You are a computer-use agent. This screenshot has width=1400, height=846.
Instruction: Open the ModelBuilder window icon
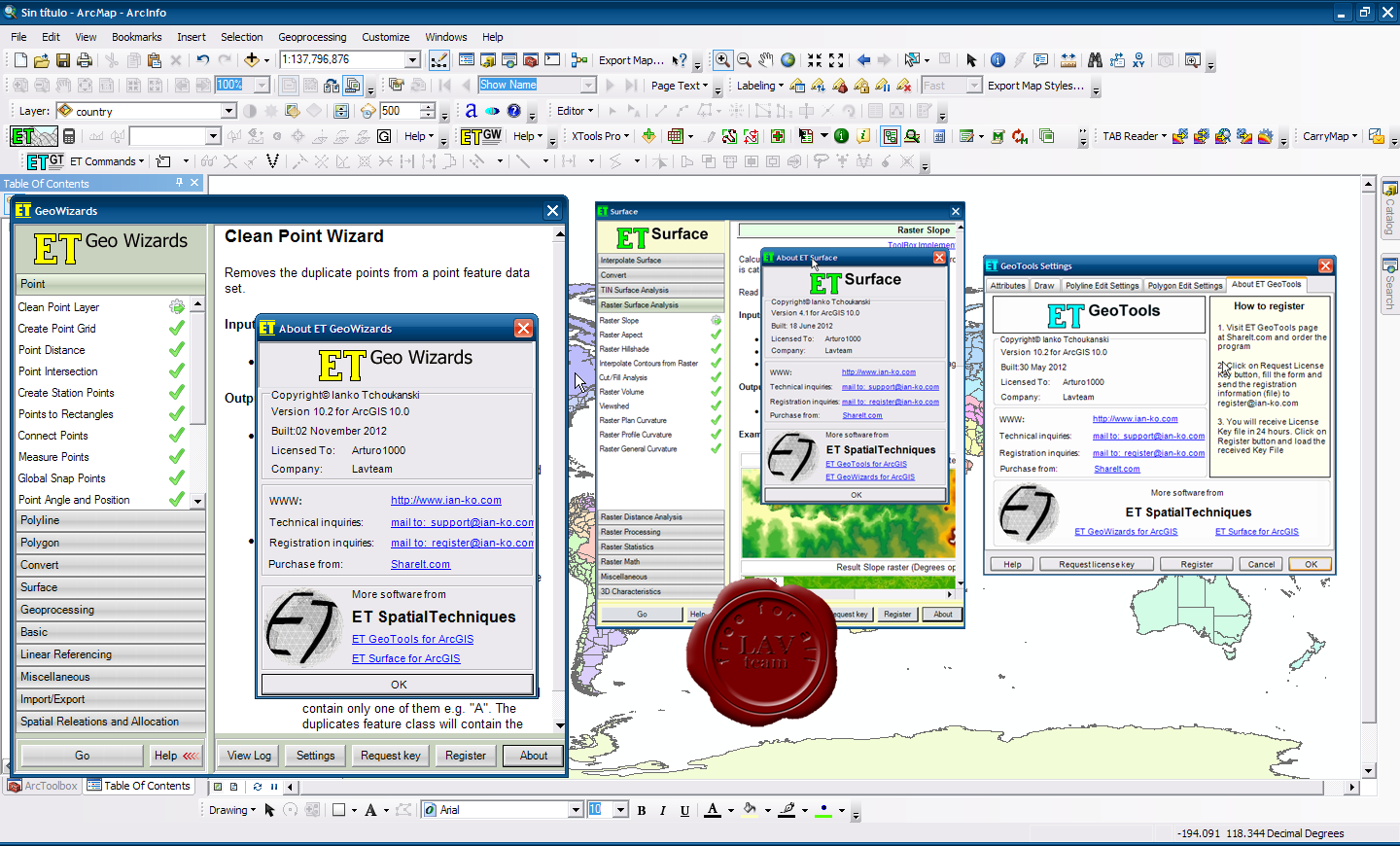[x=579, y=60]
